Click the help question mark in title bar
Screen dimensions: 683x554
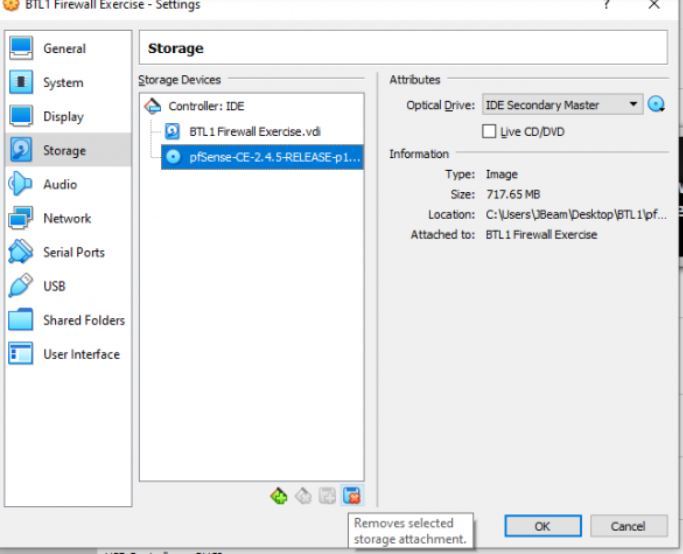(606, 5)
